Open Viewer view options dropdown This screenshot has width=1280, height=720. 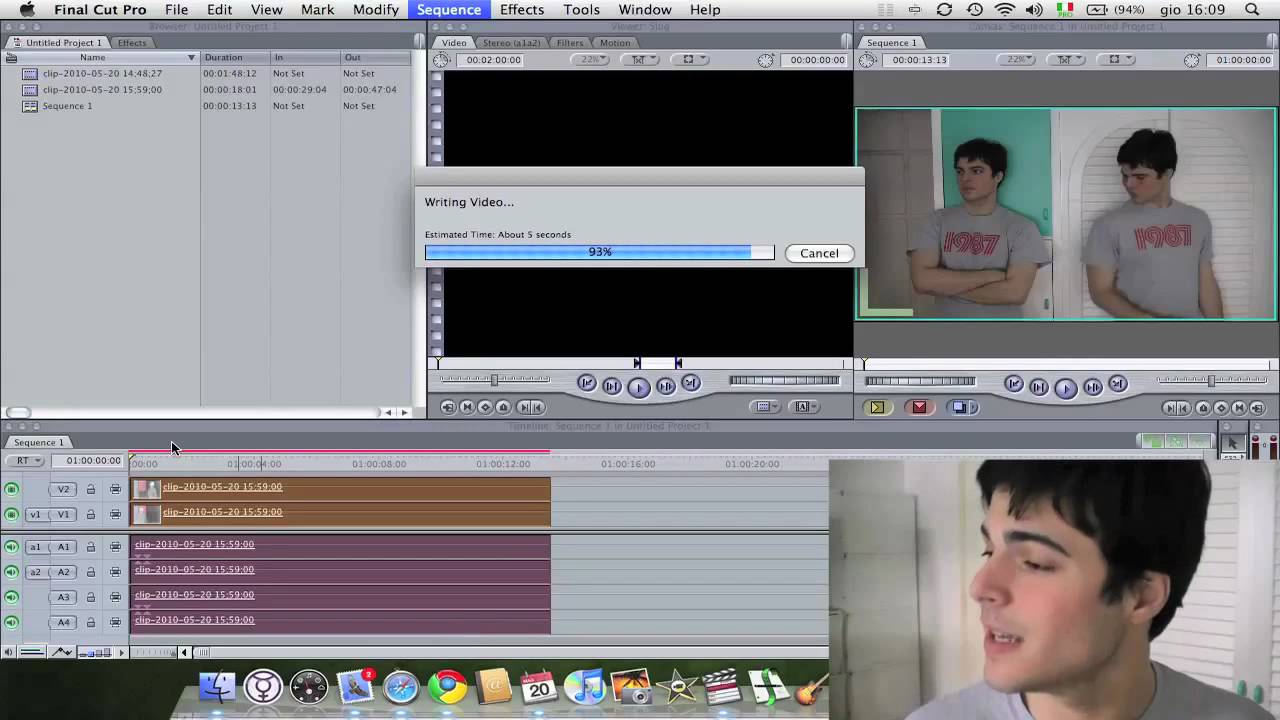(689, 60)
